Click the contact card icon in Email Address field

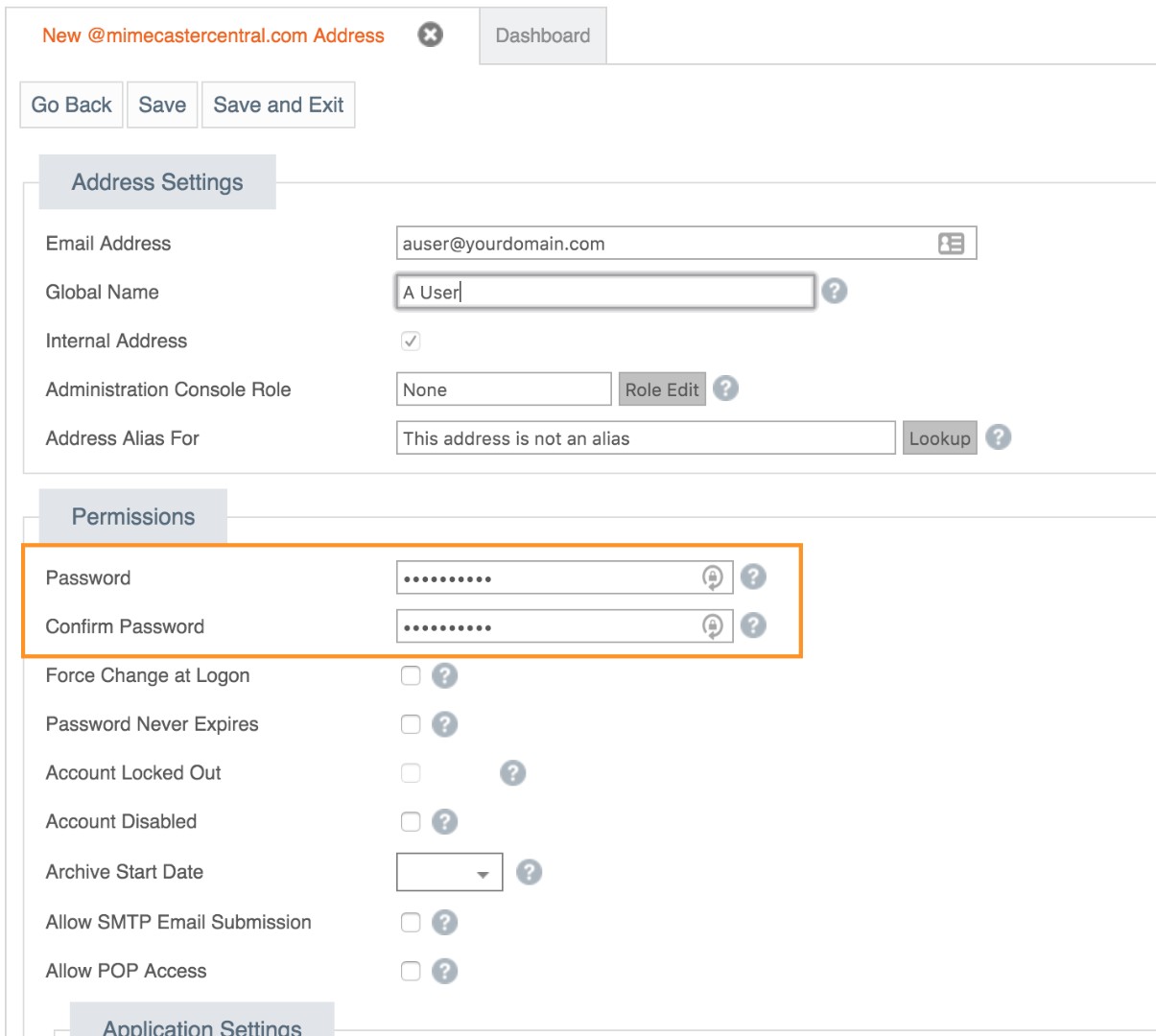pos(950,243)
